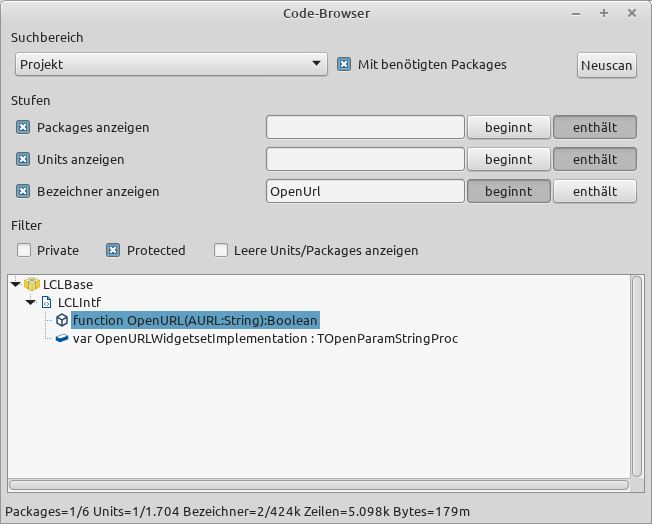Uncheck 'Packages anzeigen' checkbox
This screenshot has height=524, width=652.
(23, 128)
